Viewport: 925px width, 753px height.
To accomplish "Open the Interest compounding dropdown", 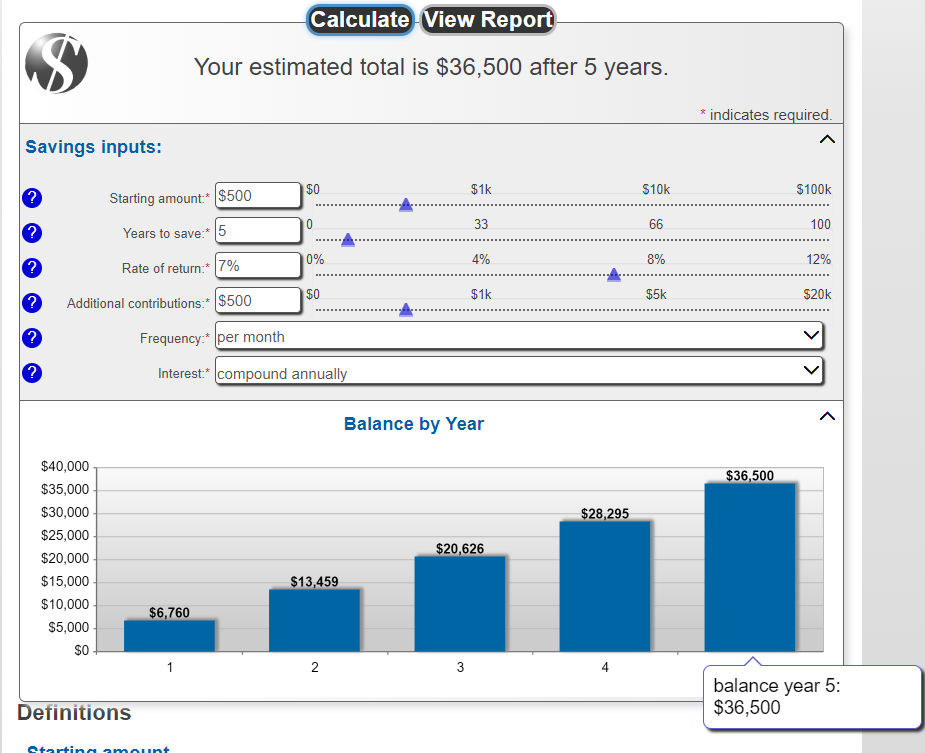I will pyautogui.click(x=519, y=372).
